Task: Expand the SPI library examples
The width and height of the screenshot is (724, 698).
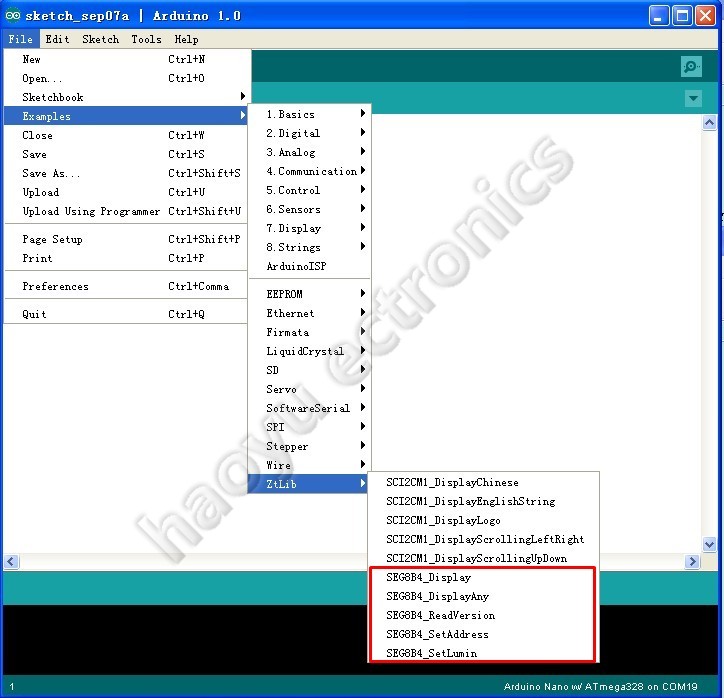Action: tap(309, 427)
